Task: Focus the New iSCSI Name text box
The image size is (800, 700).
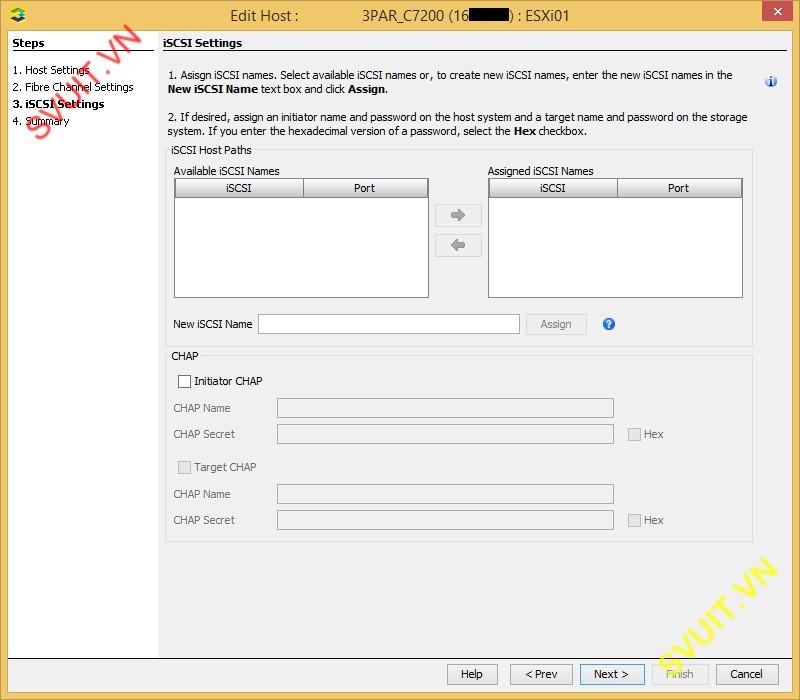Action: tap(389, 324)
